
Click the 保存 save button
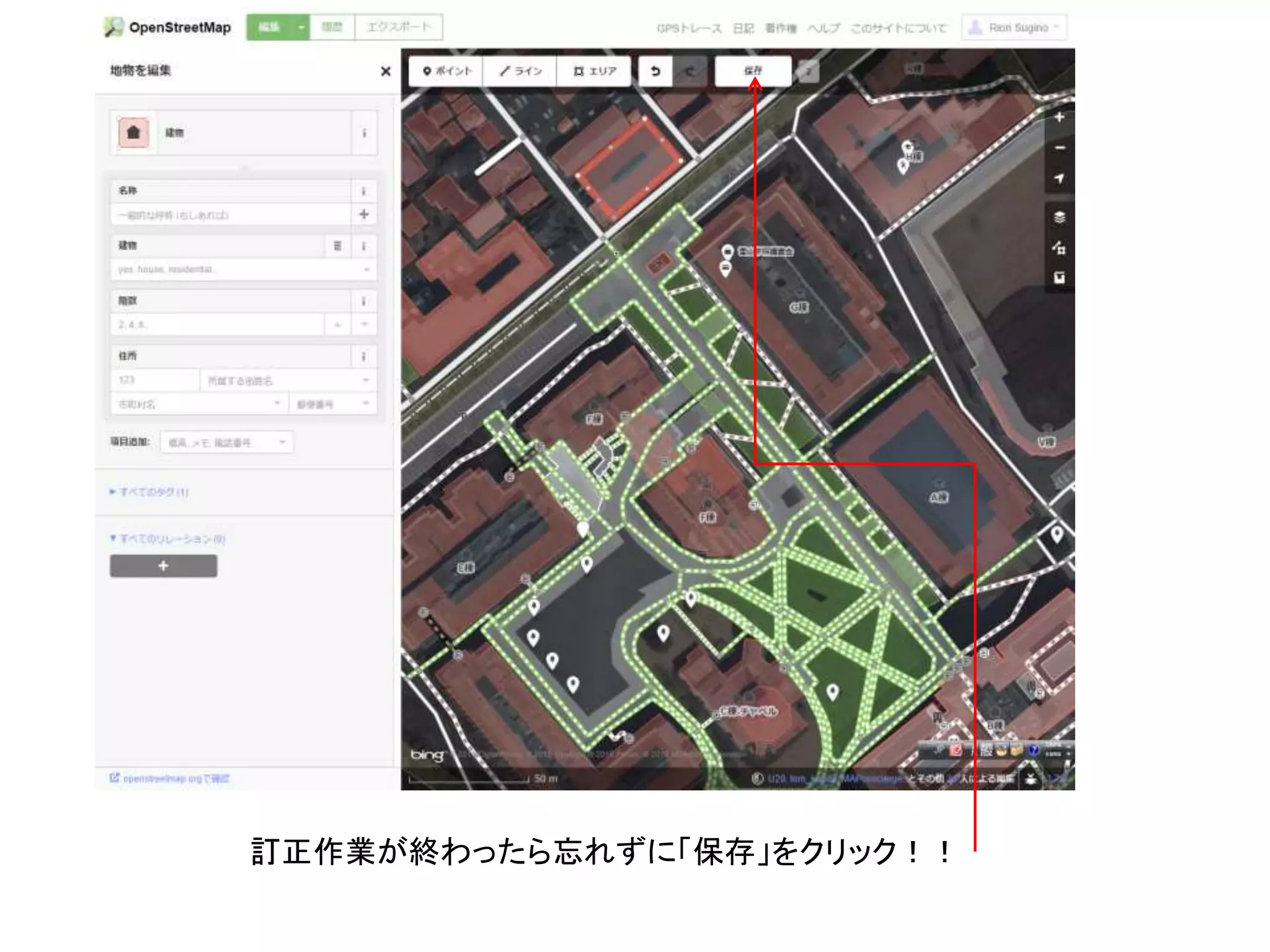click(753, 71)
